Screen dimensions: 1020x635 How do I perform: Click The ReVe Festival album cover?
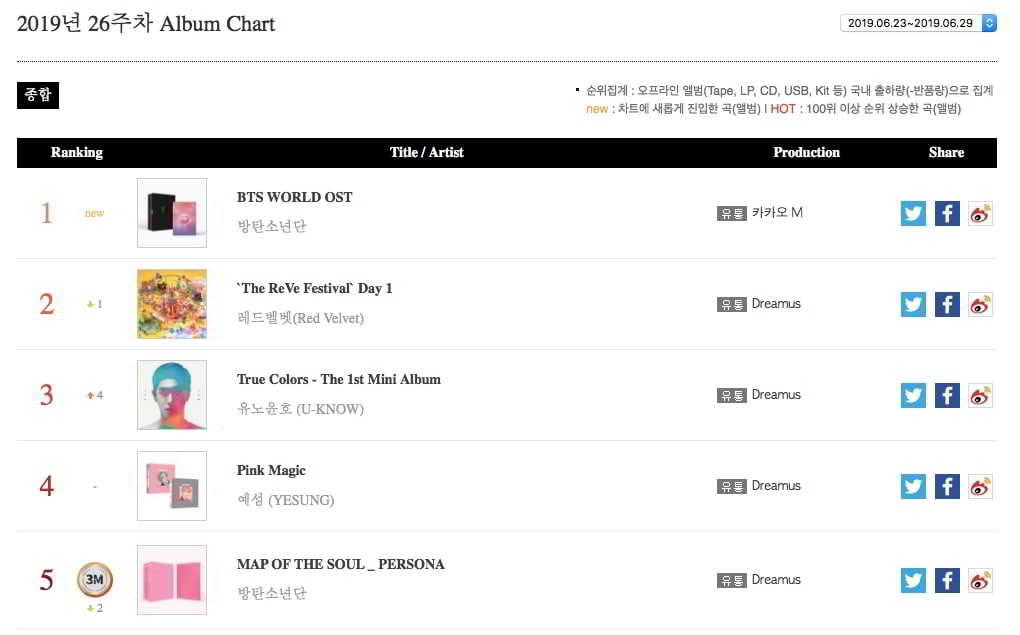click(172, 304)
